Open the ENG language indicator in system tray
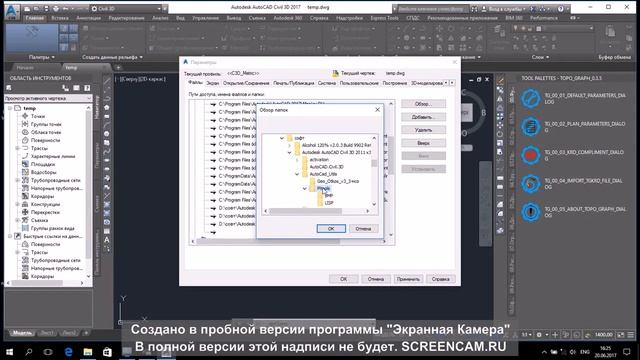This screenshot has height=360, width=640. (584, 352)
